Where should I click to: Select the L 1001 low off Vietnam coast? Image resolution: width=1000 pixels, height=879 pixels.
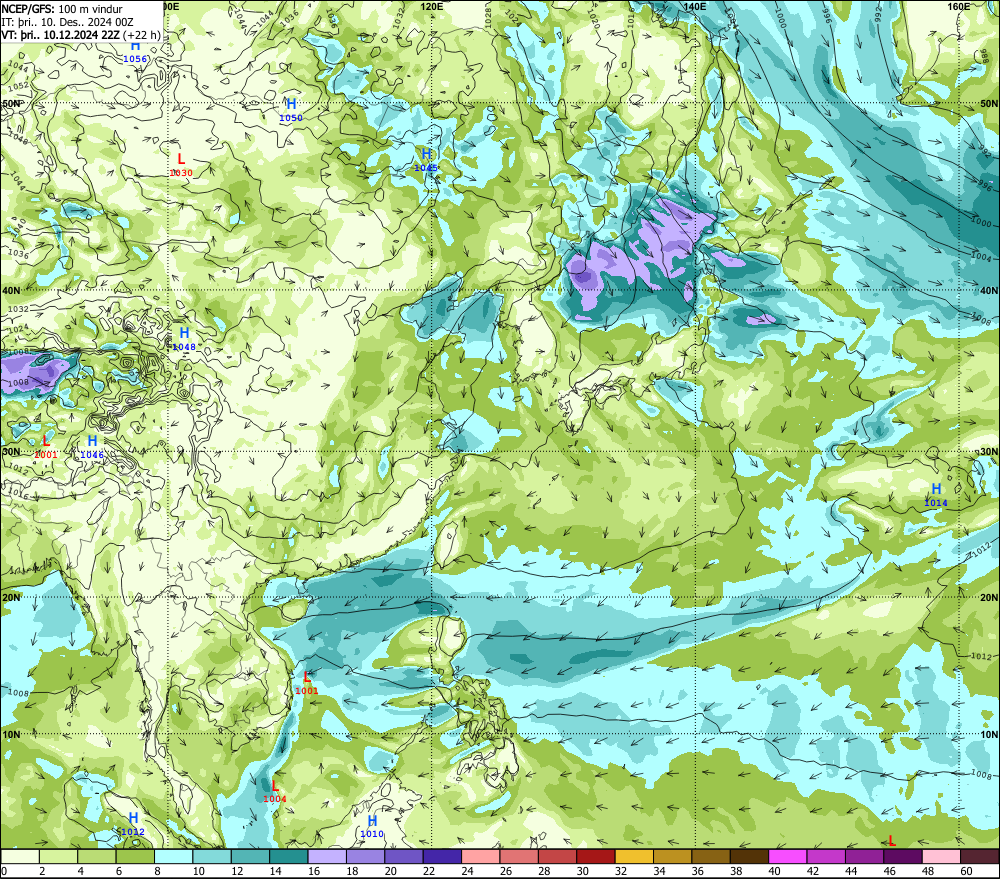307,683
